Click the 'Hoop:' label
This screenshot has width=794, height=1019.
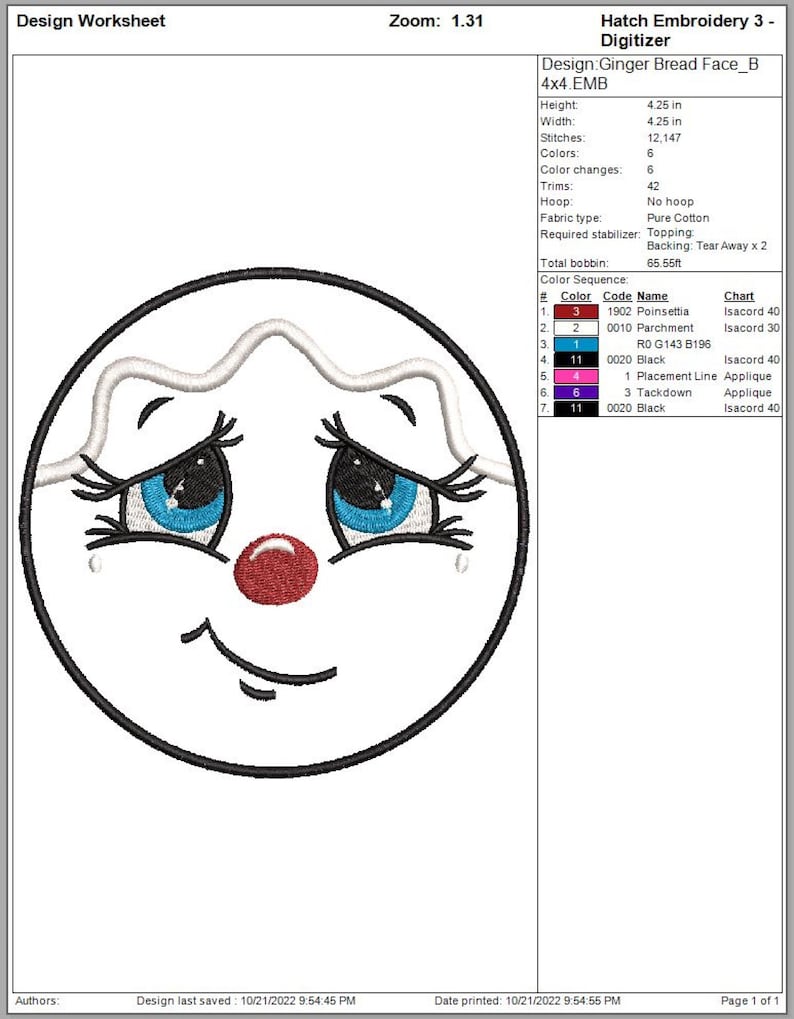556,201
